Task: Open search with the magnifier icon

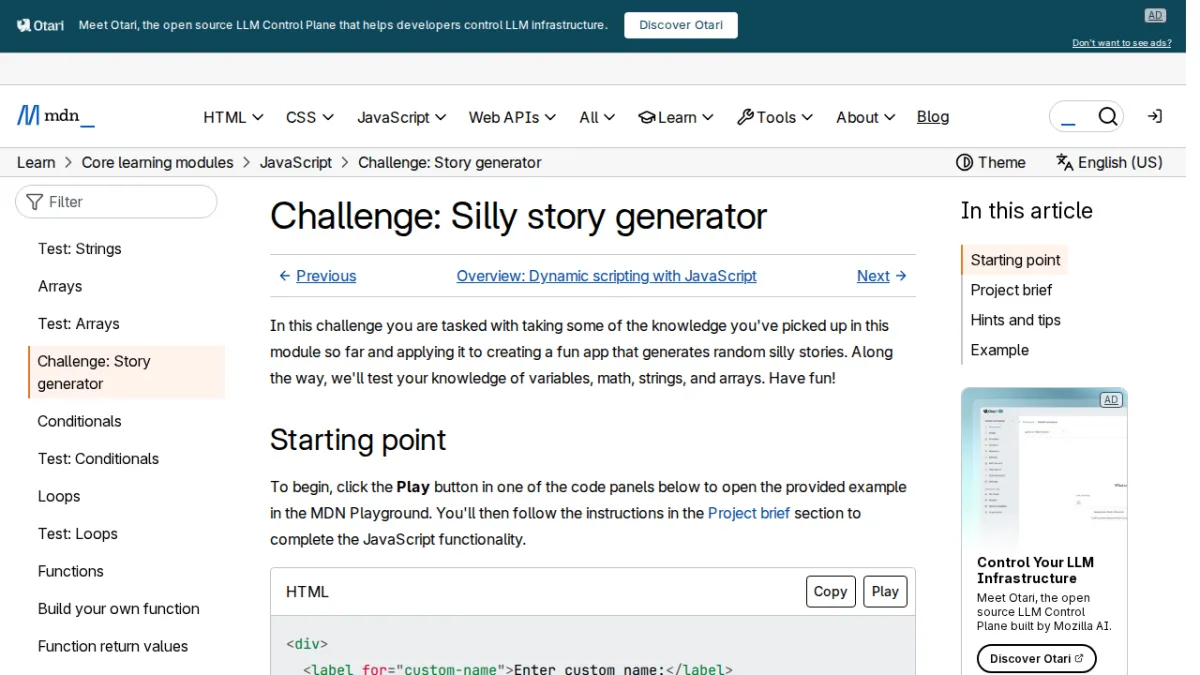Action: tap(1107, 117)
